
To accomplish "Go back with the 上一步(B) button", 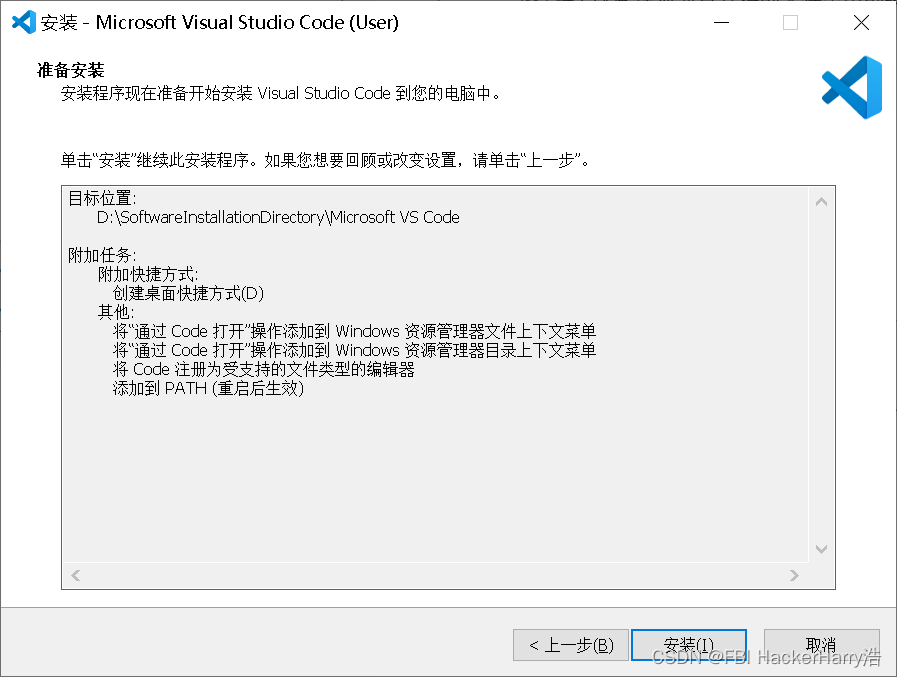I will (571, 645).
